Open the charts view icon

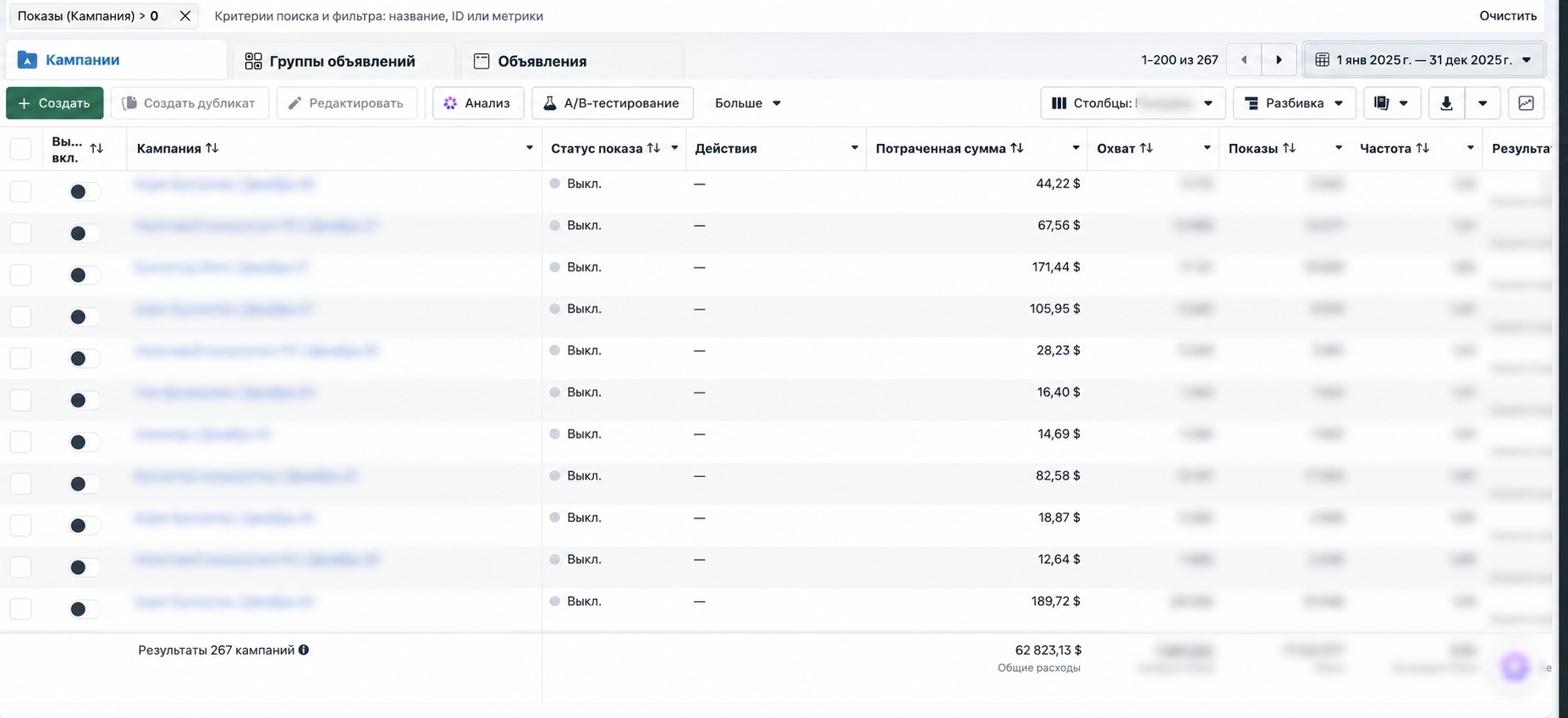(x=1527, y=103)
